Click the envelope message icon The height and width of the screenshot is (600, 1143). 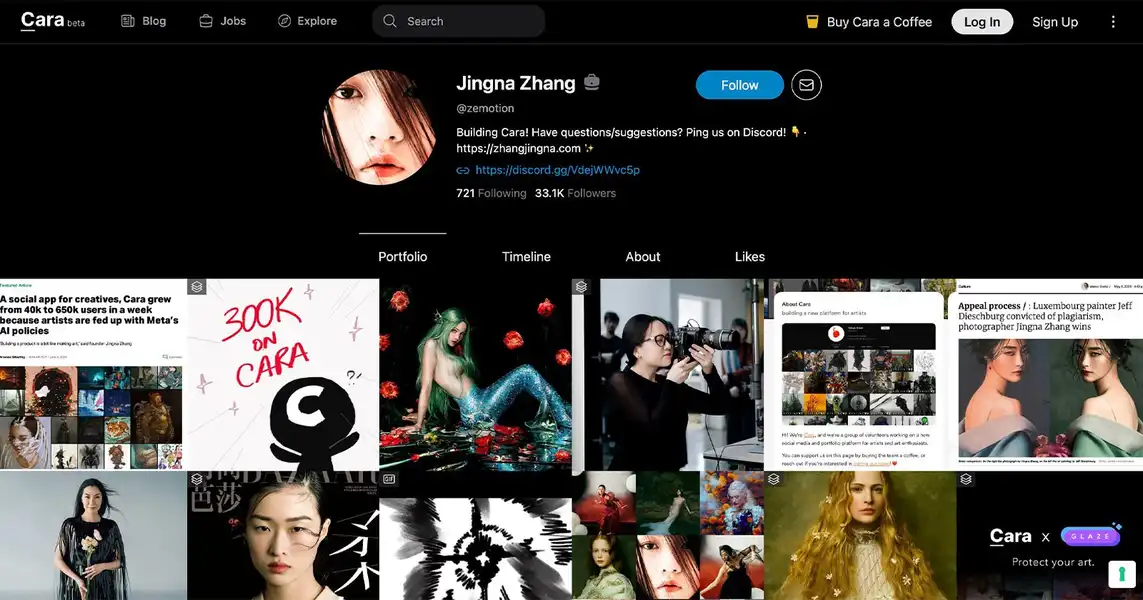click(806, 85)
